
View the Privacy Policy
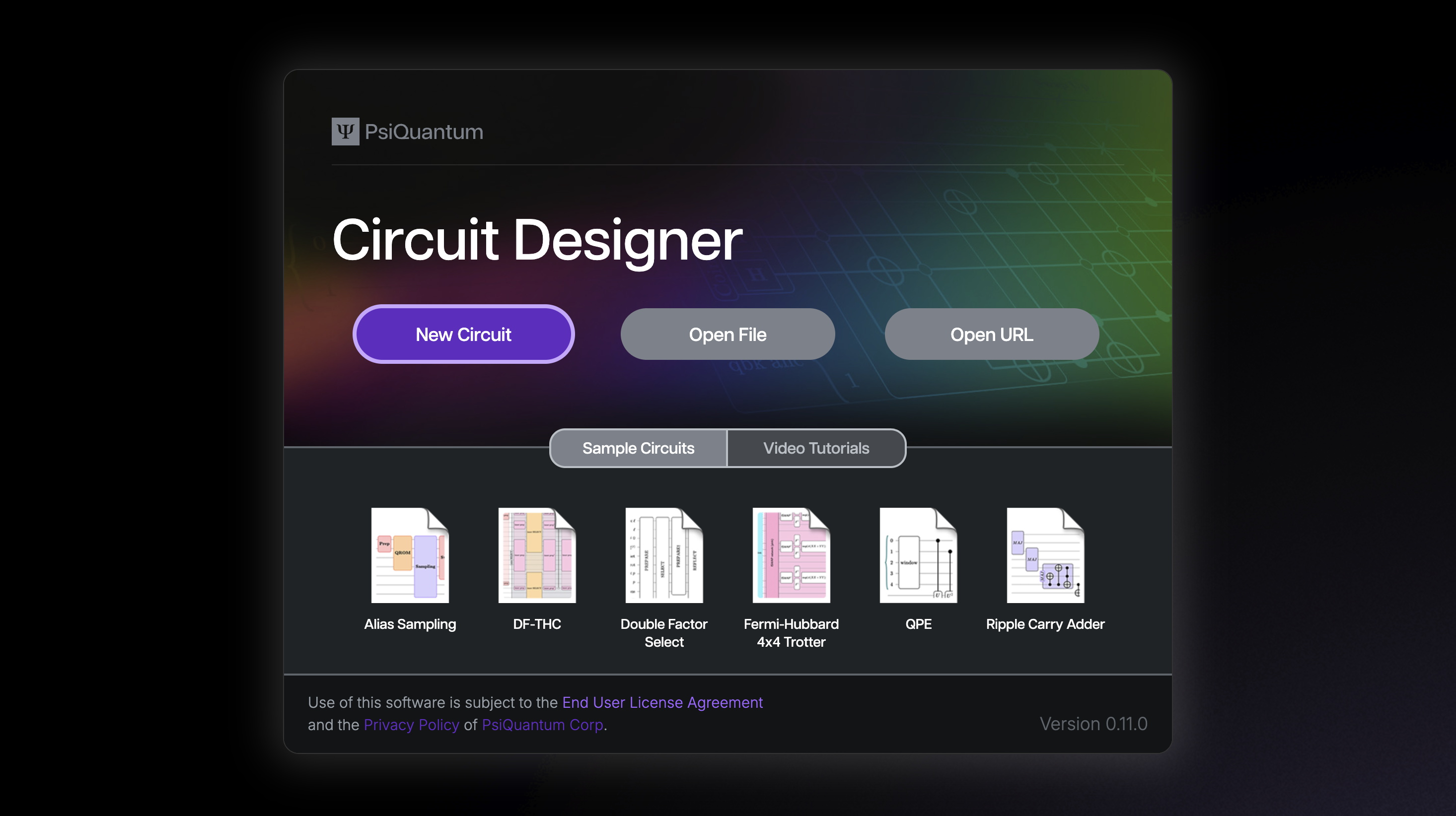(411, 725)
